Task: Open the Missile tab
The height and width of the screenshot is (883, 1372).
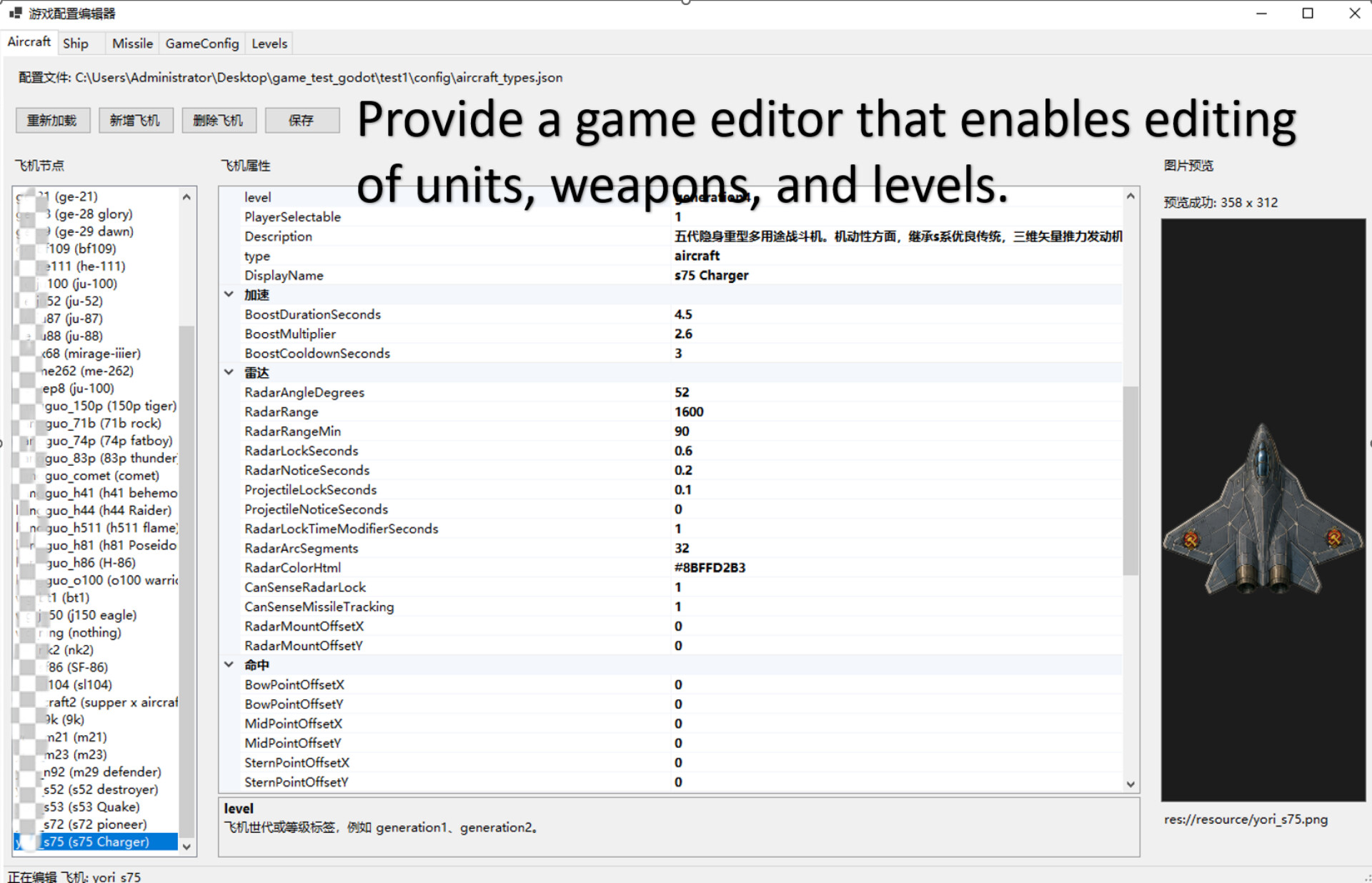Action: coord(132,44)
